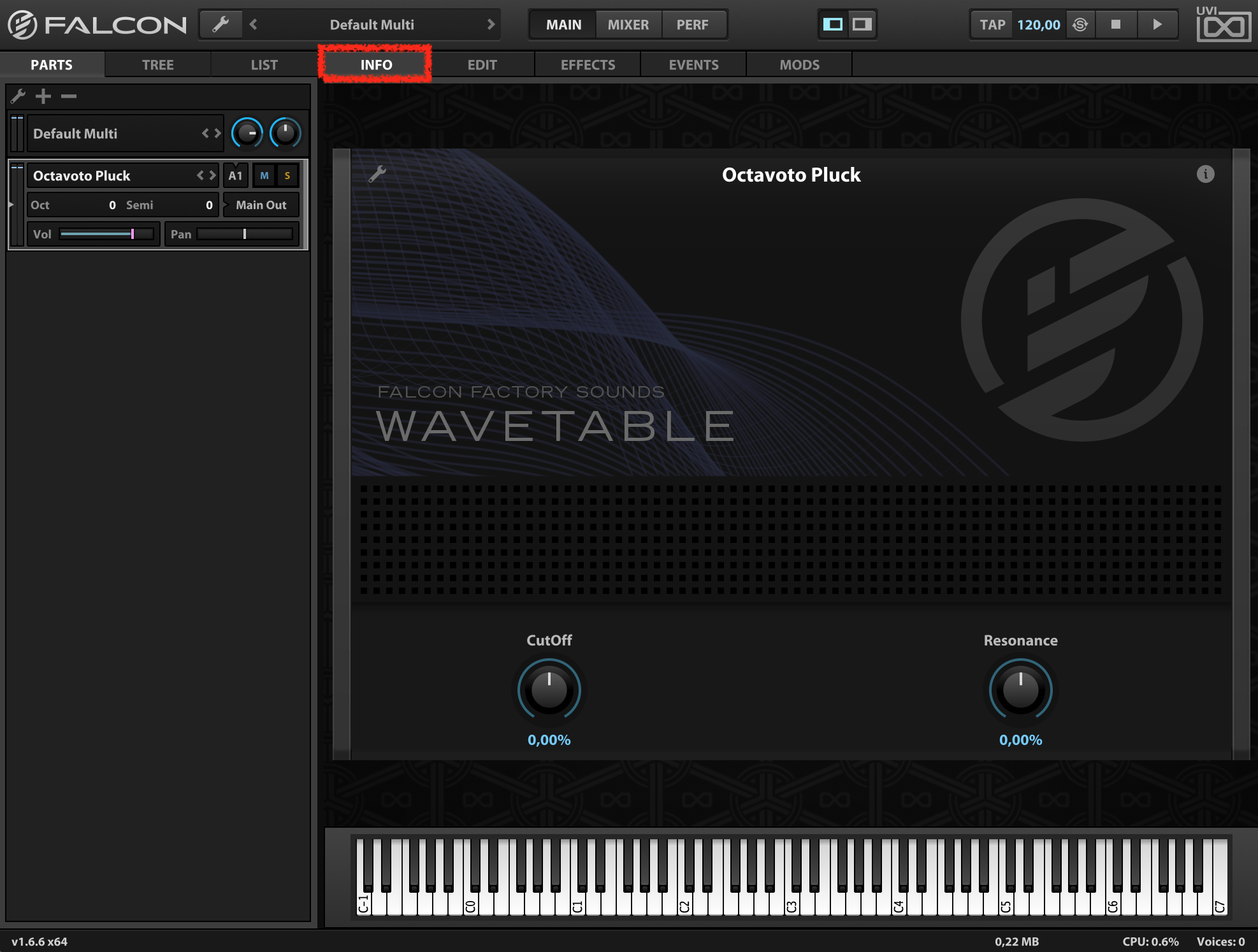Viewport: 1258px width, 952px height.
Task: Click the transport Stop button
Action: 1116,25
